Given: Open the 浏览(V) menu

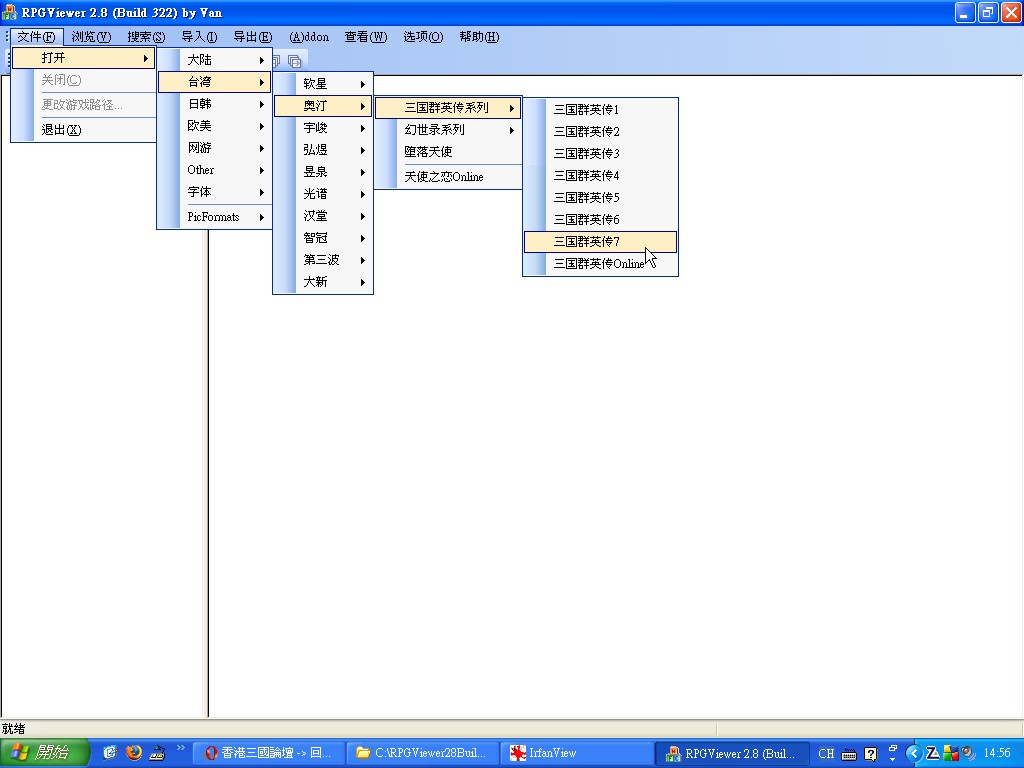Looking at the screenshot, I should coord(91,37).
